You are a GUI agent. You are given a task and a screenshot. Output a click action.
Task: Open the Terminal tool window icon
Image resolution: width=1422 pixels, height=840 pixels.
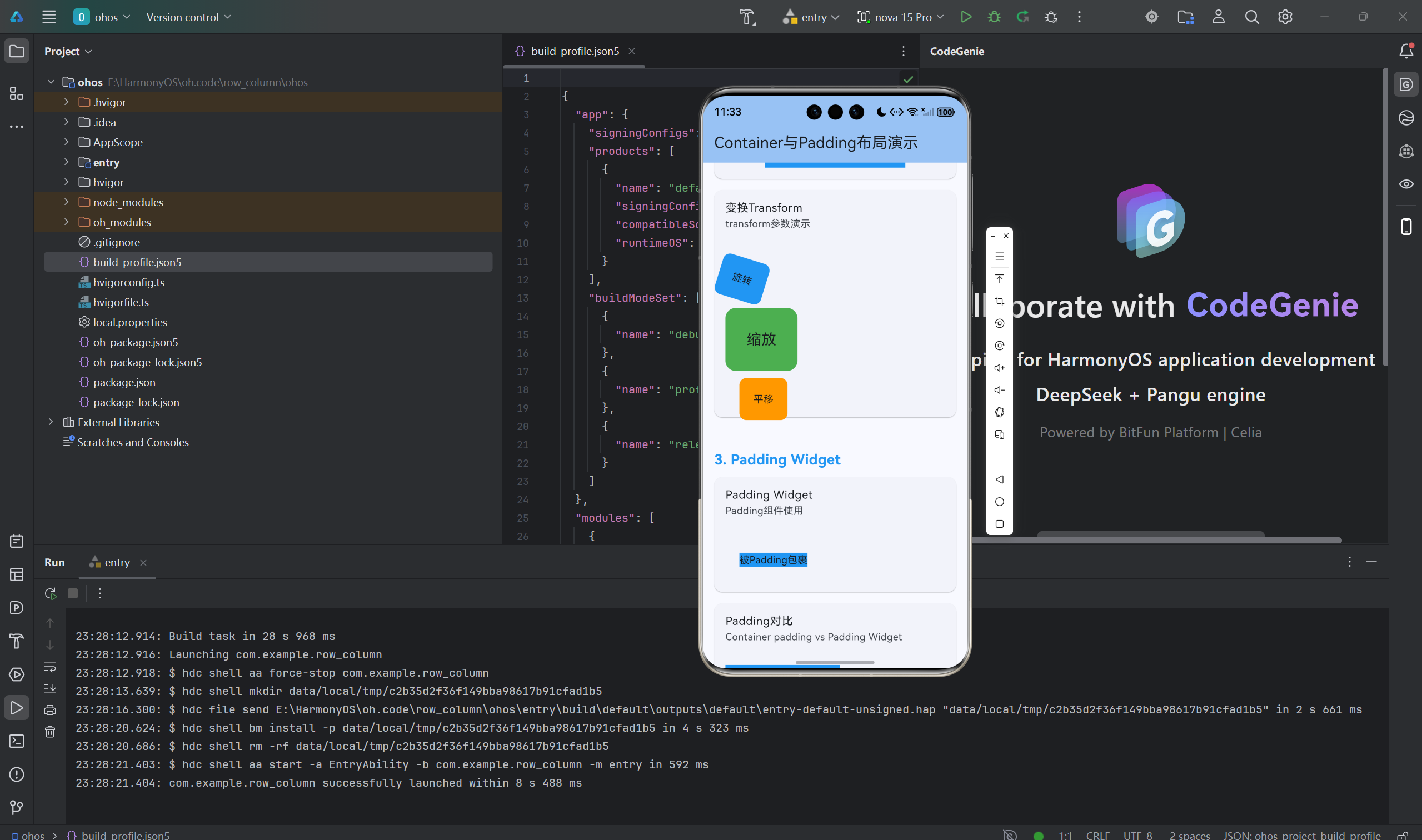(17, 741)
